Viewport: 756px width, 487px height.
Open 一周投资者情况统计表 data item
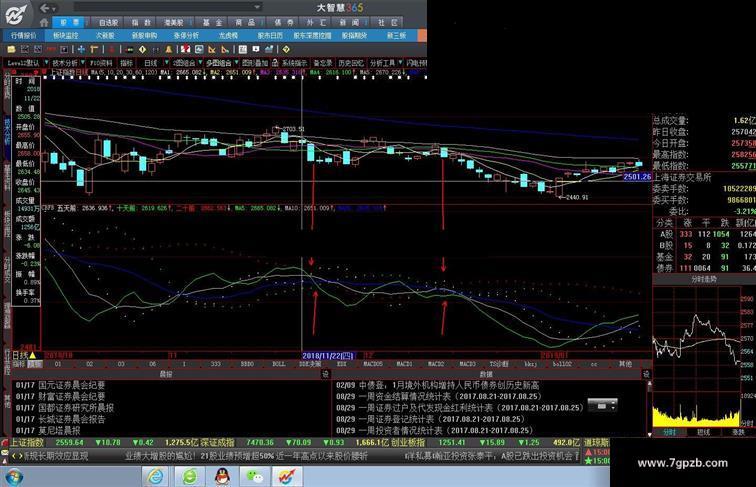(x=434, y=430)
